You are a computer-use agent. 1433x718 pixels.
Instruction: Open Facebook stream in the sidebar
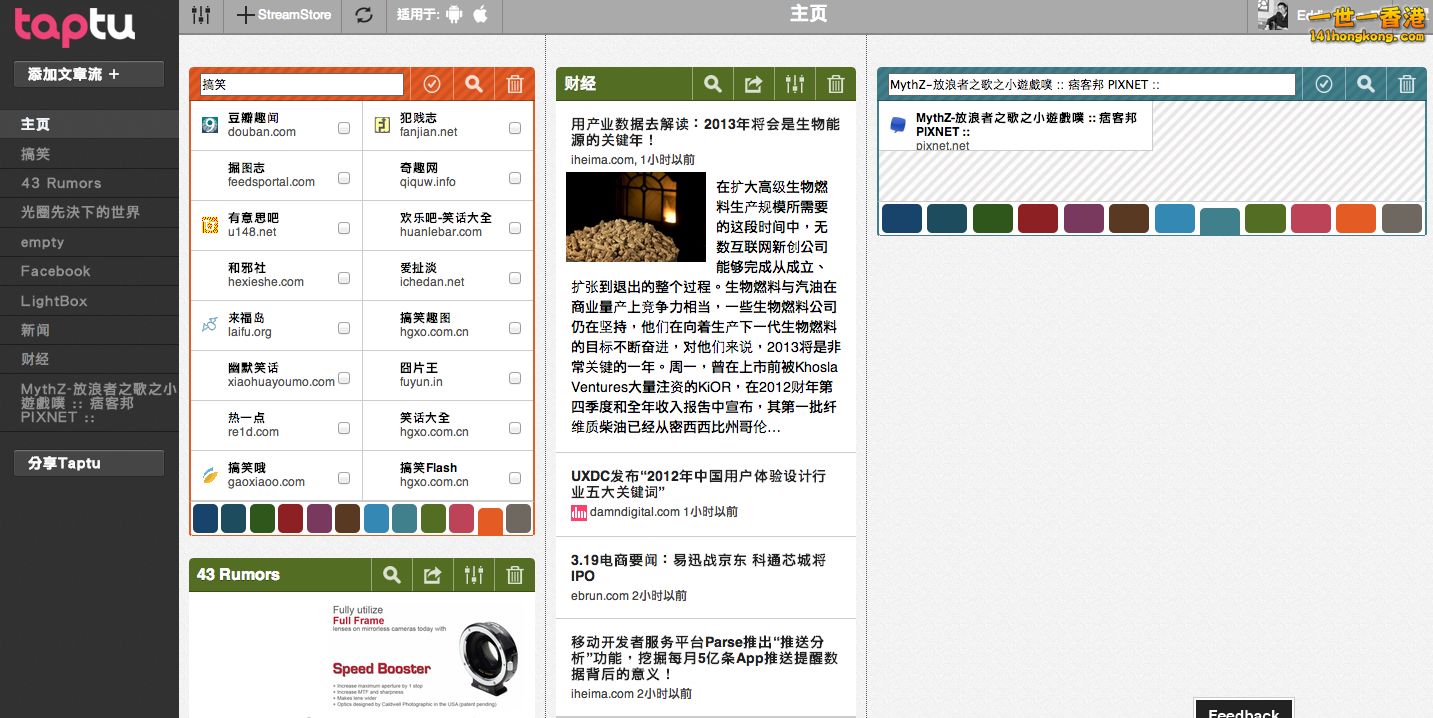(55, 271)
